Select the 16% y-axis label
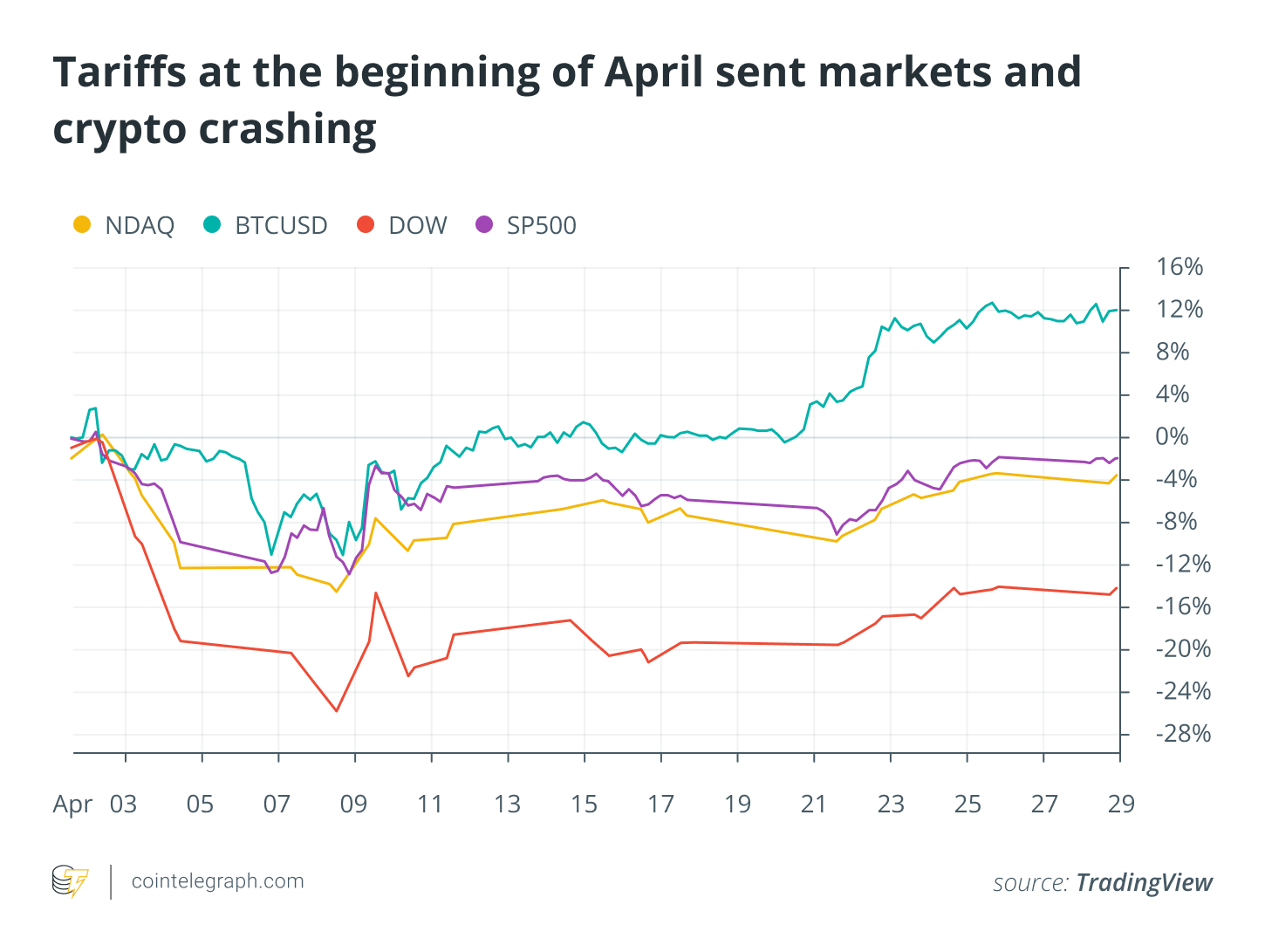 [1180, 267]
